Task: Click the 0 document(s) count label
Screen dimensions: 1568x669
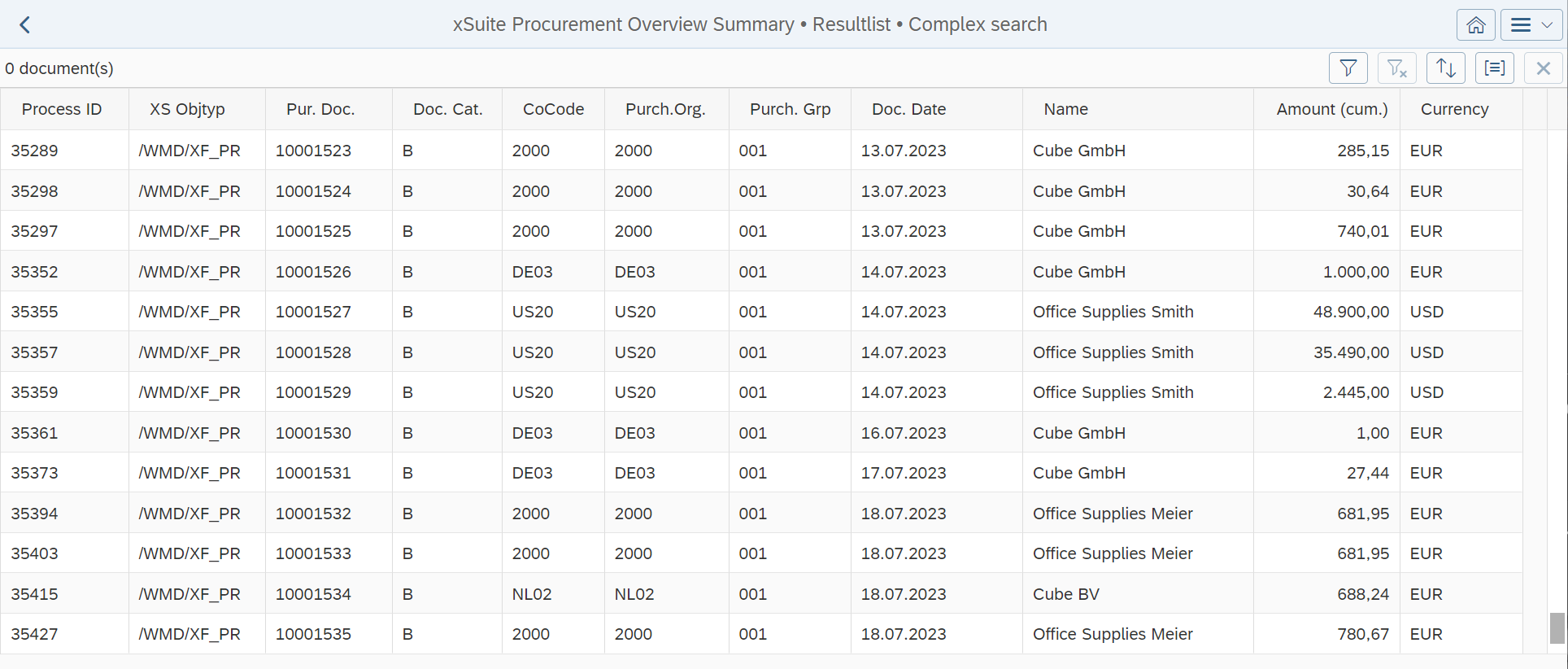Action: click(x=59, y=68)
